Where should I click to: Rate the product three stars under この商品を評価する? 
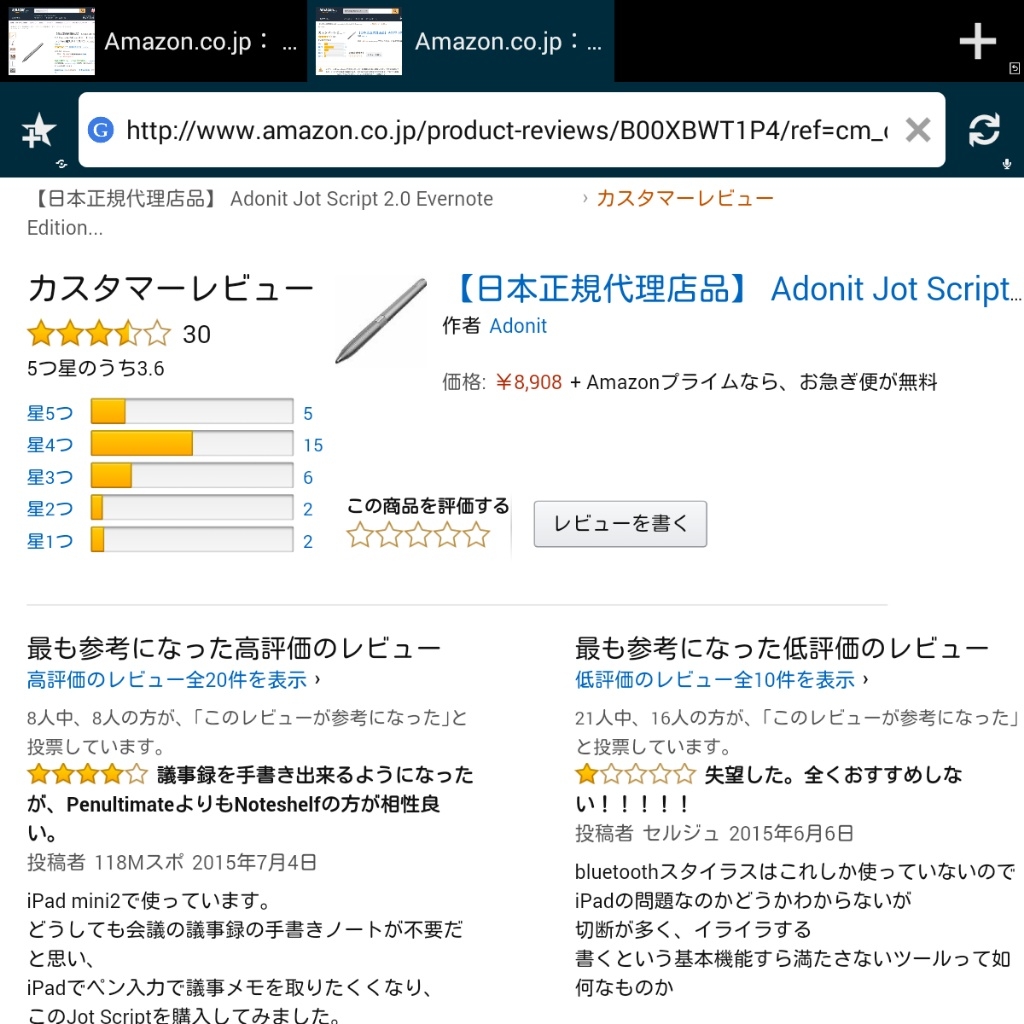pos(418,534)
